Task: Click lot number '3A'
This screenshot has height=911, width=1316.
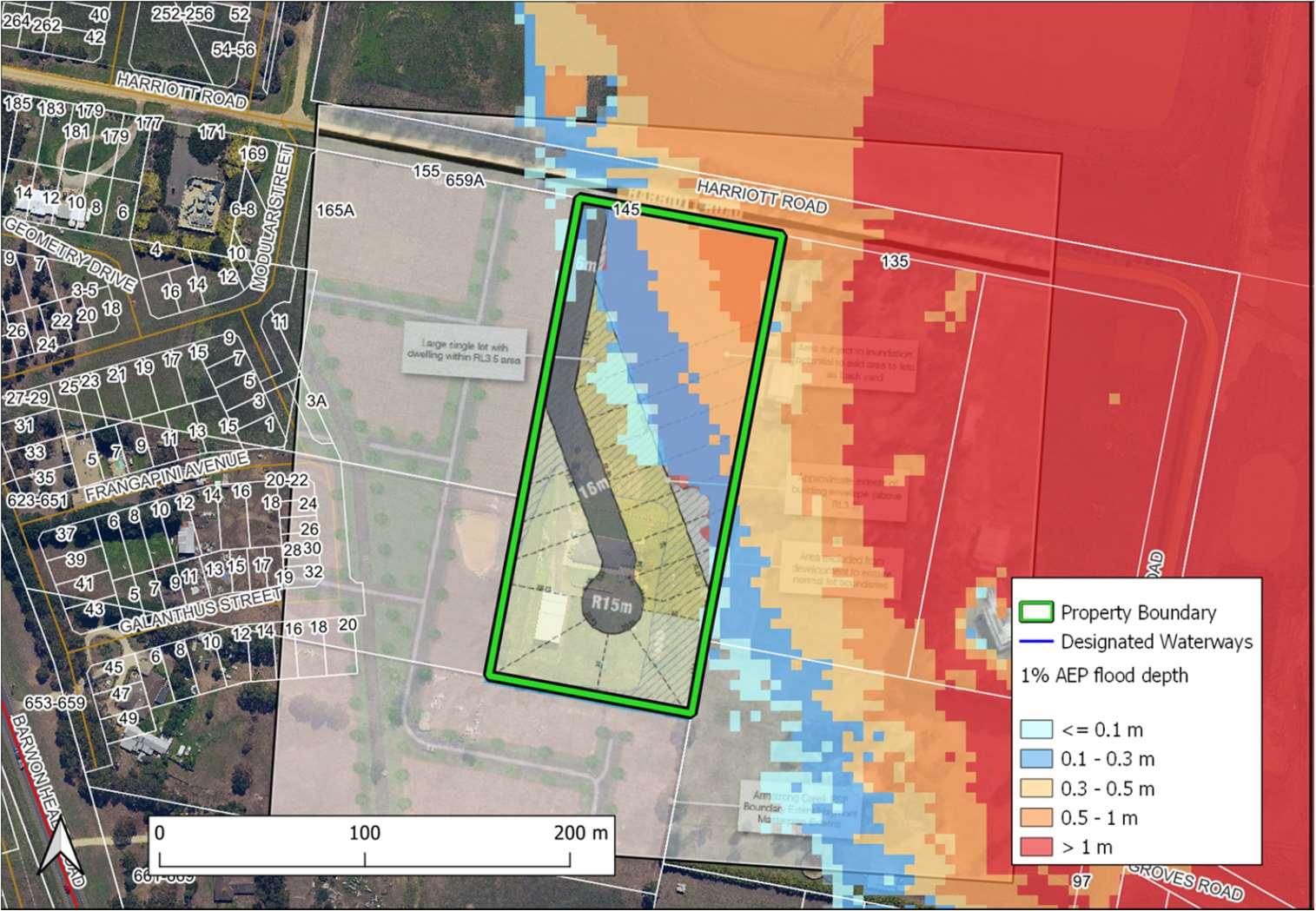Action: point(316,400)
